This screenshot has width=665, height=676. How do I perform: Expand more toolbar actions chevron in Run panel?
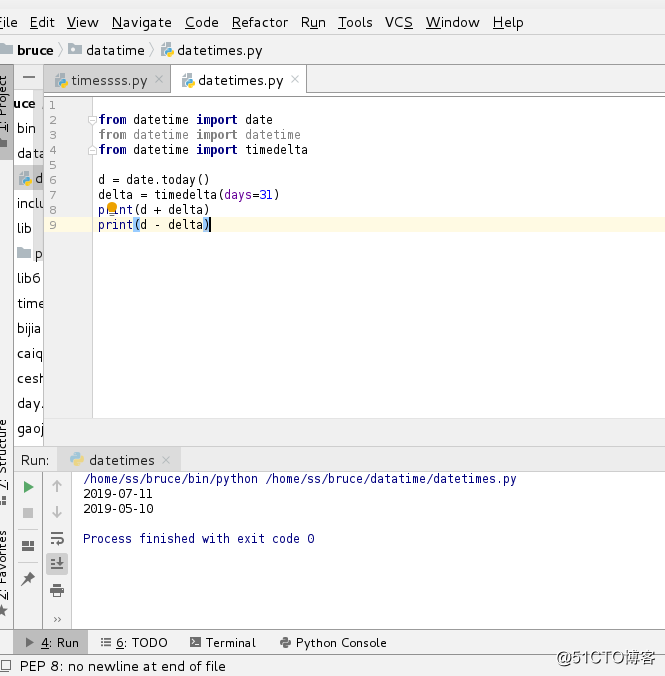point(57,620)
